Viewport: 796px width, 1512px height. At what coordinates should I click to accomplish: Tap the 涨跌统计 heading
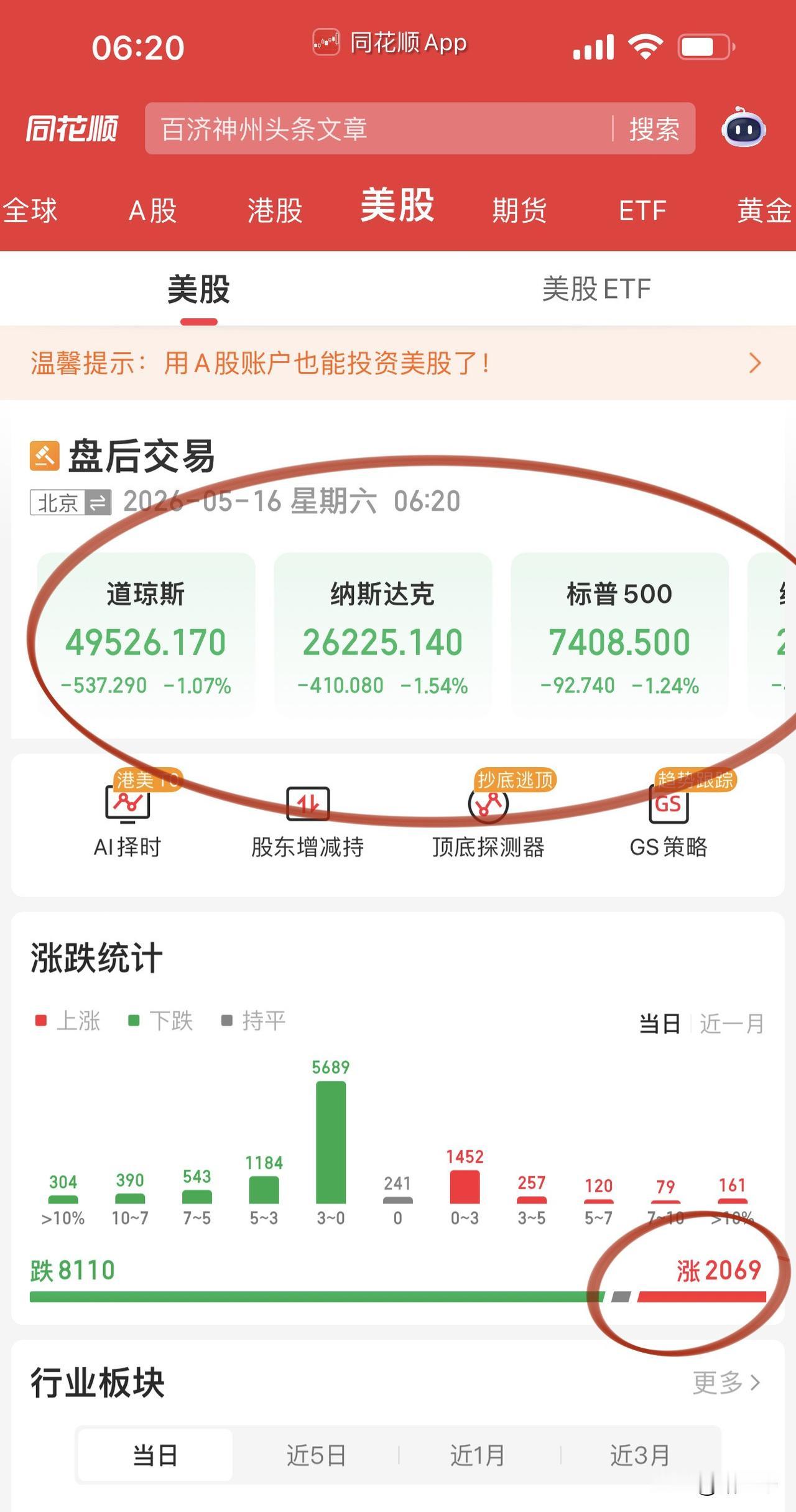point(96,958)
